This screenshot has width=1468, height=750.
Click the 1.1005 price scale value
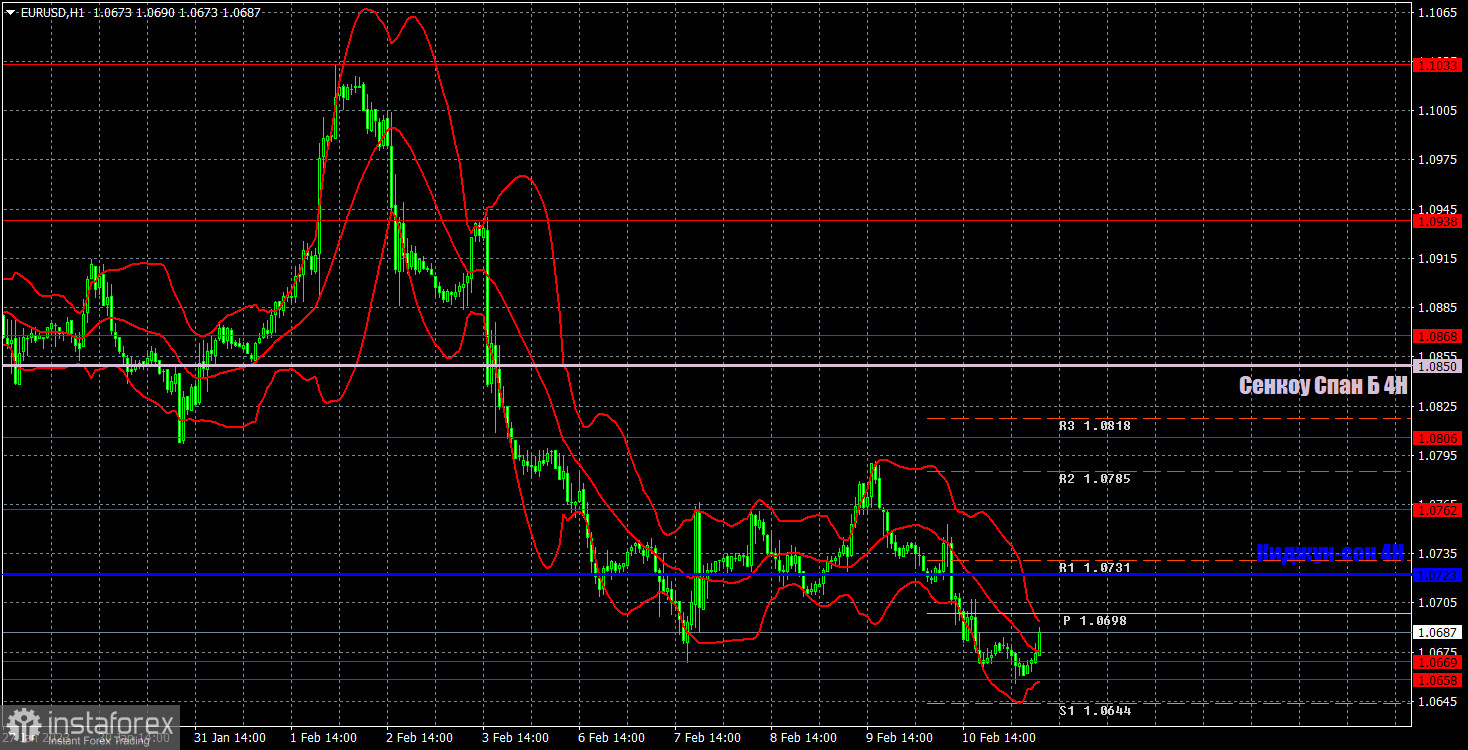click(x=1438, y=111)
